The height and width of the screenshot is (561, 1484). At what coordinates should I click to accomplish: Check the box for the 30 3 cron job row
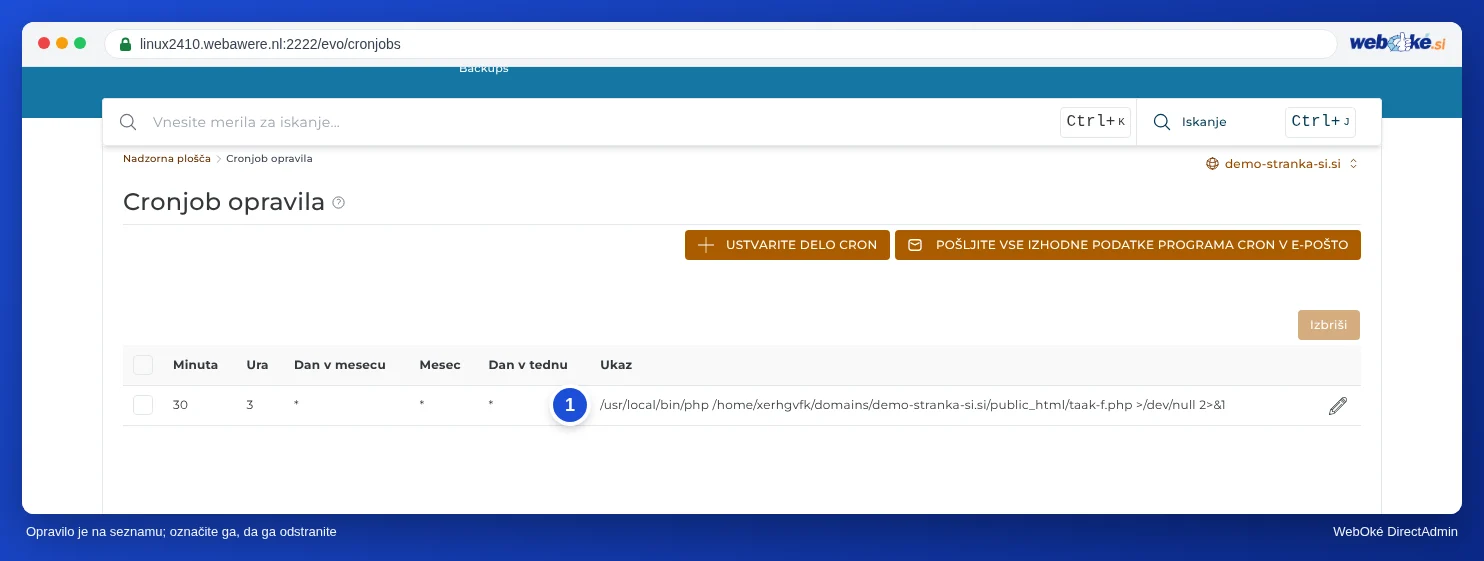(x=143, y=405)
